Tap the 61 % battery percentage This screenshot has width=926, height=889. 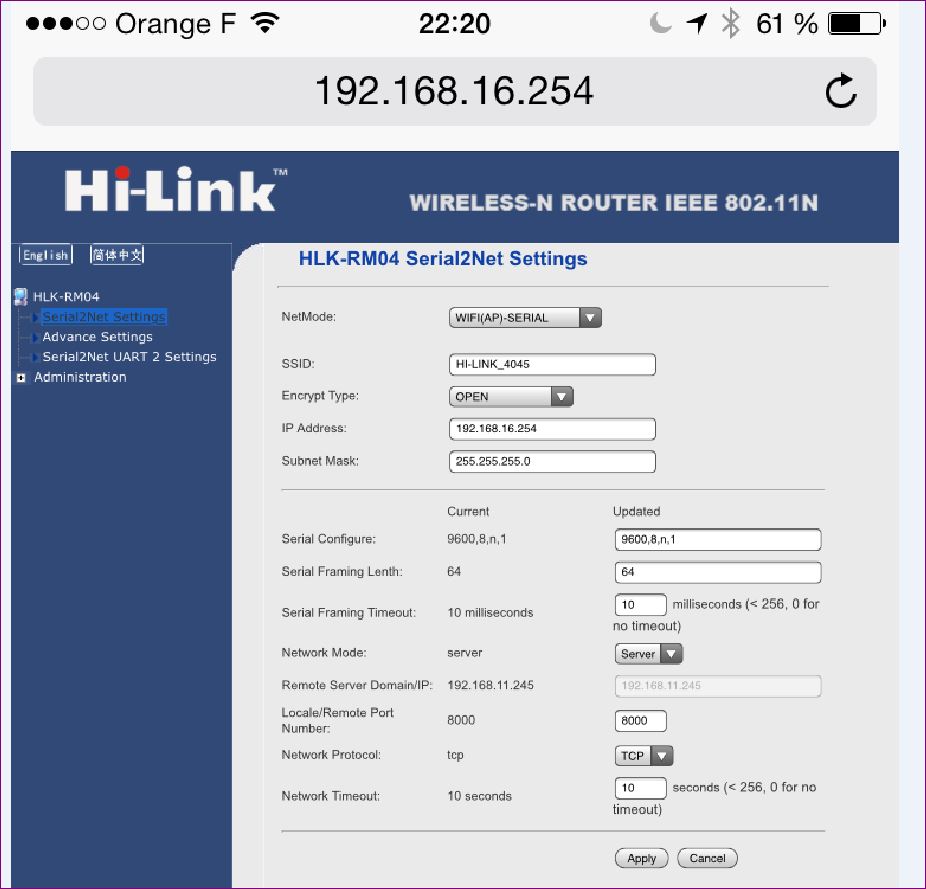(x=787, y=24)
